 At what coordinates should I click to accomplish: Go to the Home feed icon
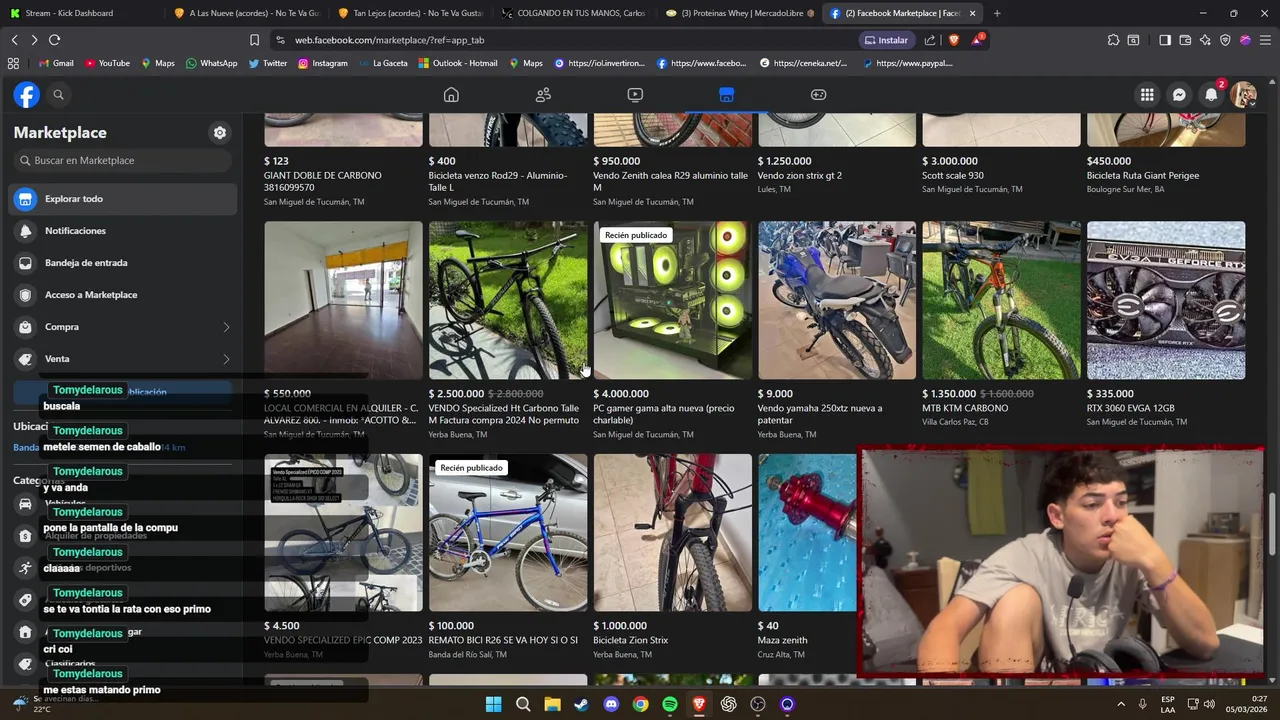coord(451,95)
